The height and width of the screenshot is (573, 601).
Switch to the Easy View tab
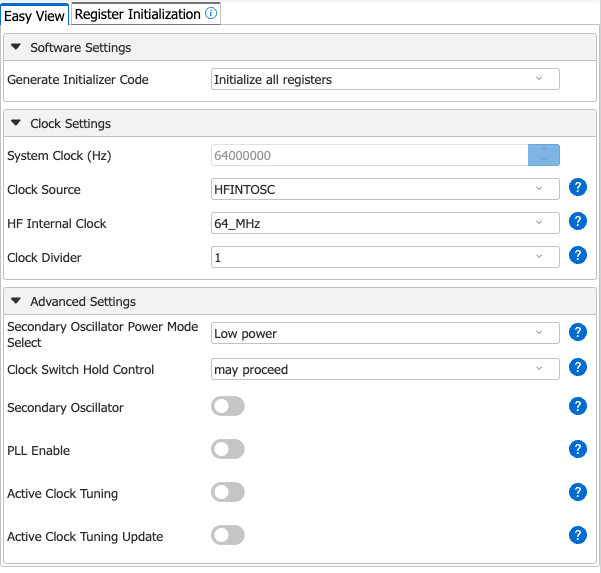pyautogui.click(x=35, y=15)
